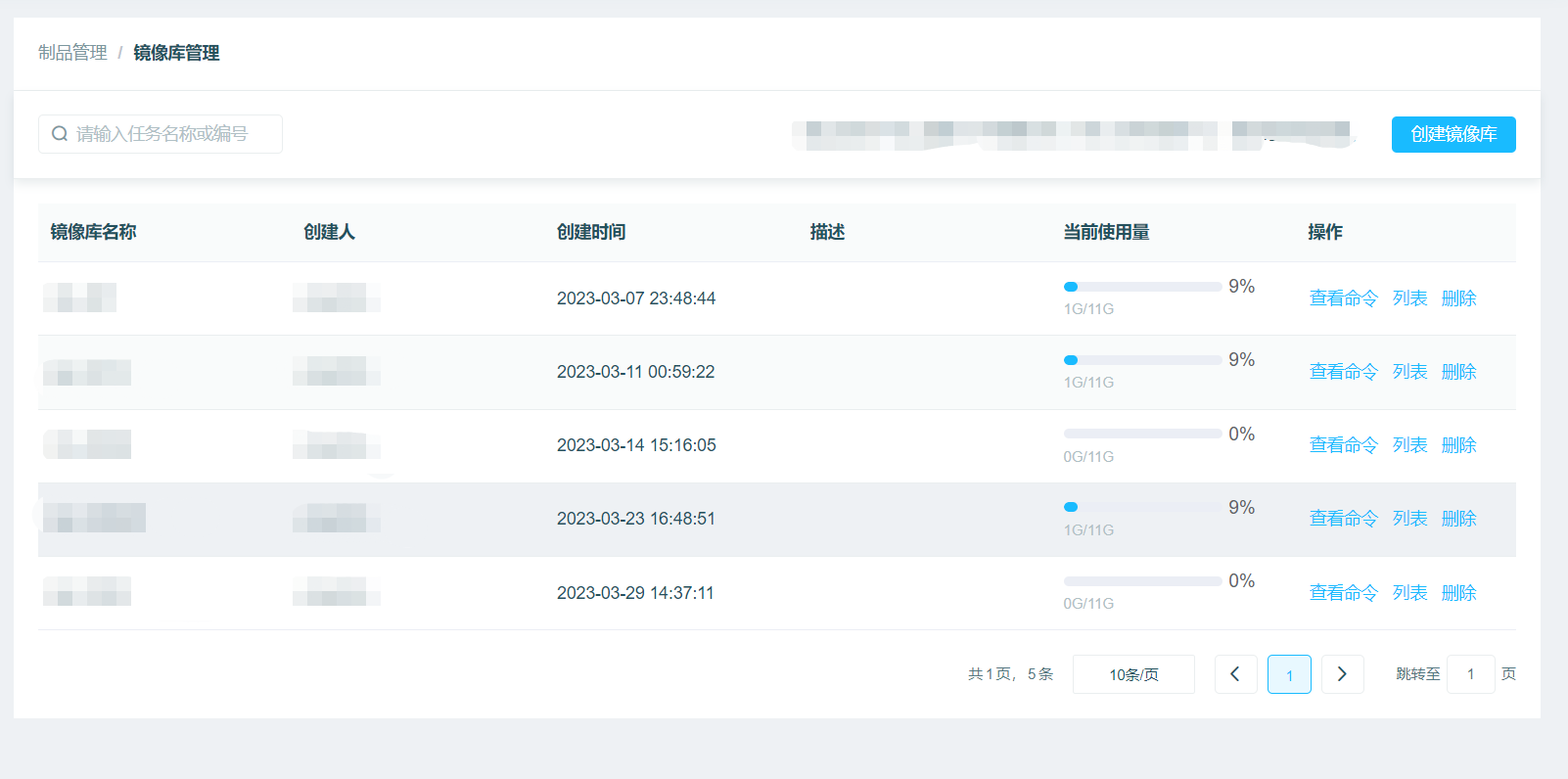删除 the 2023-03-29 14:37:11 repository

tap(1458, 593)
